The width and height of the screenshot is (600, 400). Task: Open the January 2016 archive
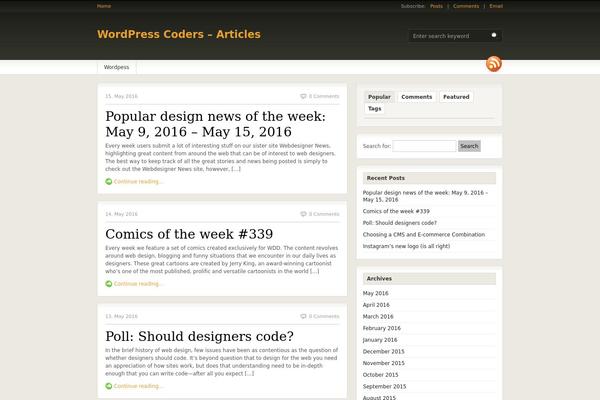pos(380,340)
